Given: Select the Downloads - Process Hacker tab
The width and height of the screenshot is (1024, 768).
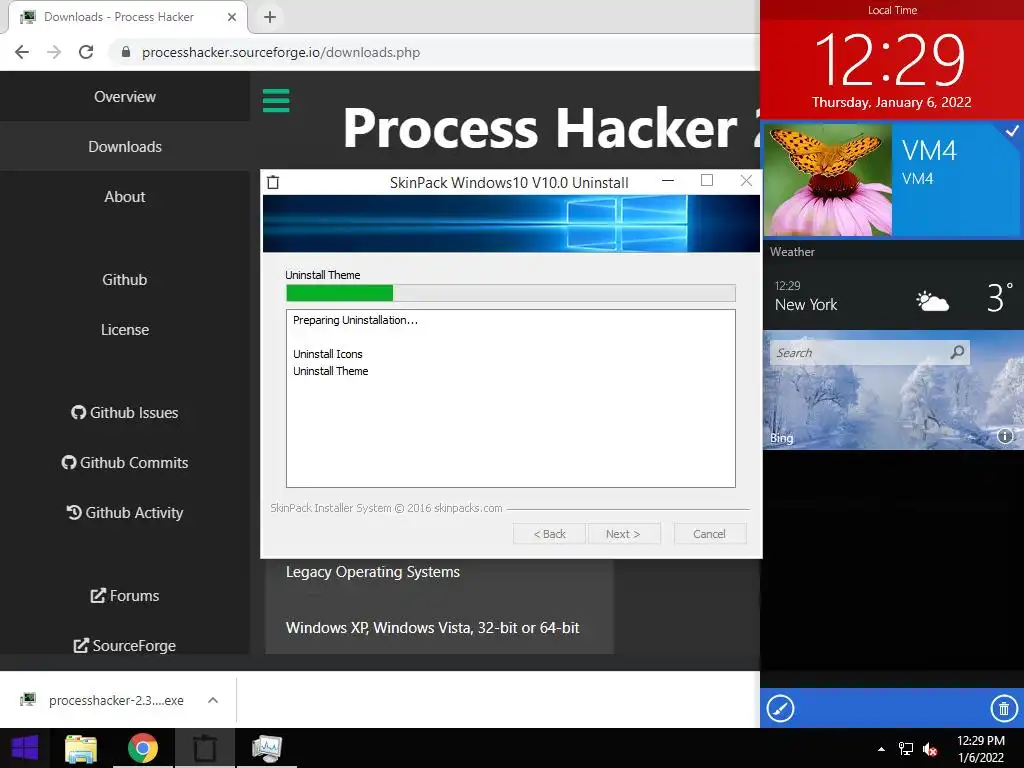Looking at the screenshot, I should [127, 17].
